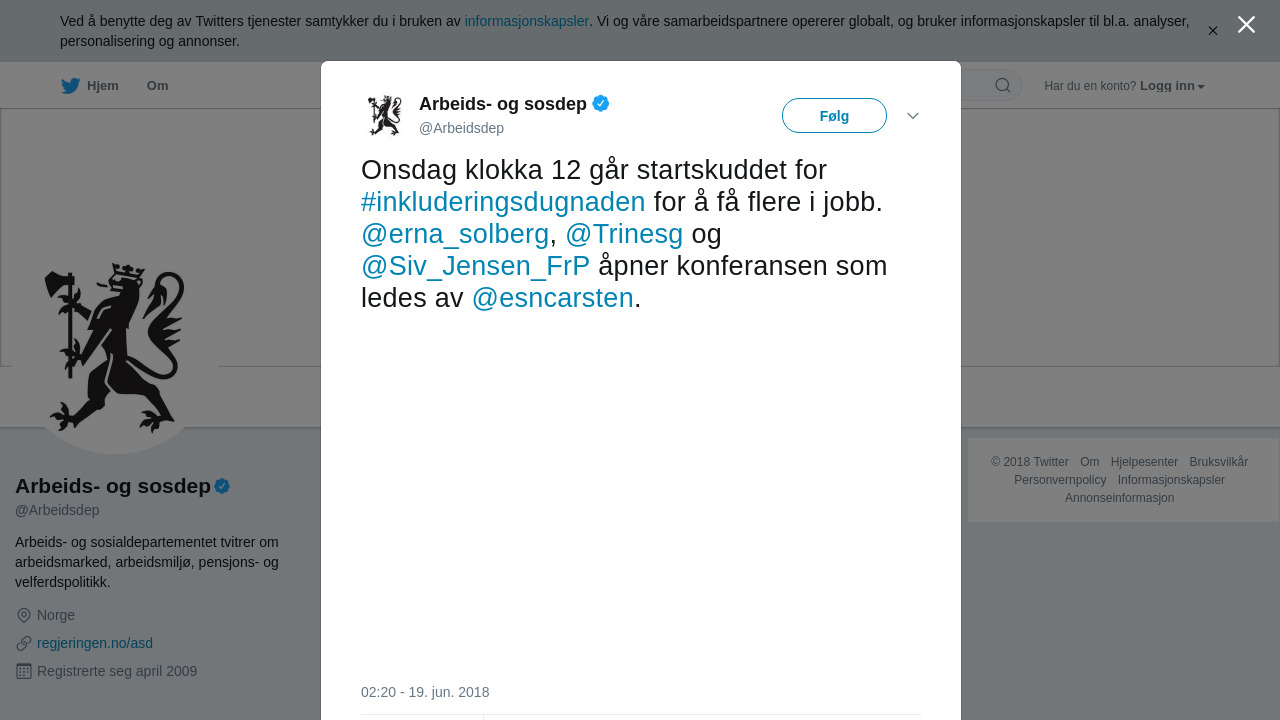The height and width of the screenshot is (720, 1280).
Task: Dismiss the cookie notice with the small X
Action: [1213, 31]
